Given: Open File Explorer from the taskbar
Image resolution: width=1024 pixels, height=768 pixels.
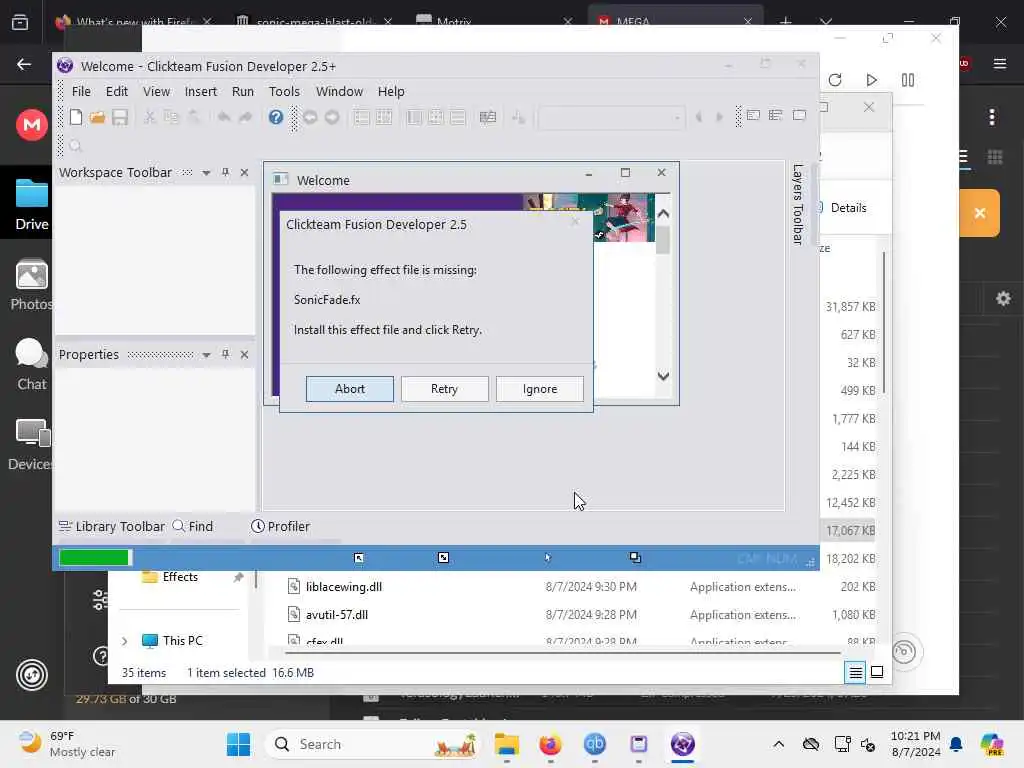Looking at the screenshot, I should (507, 744).
